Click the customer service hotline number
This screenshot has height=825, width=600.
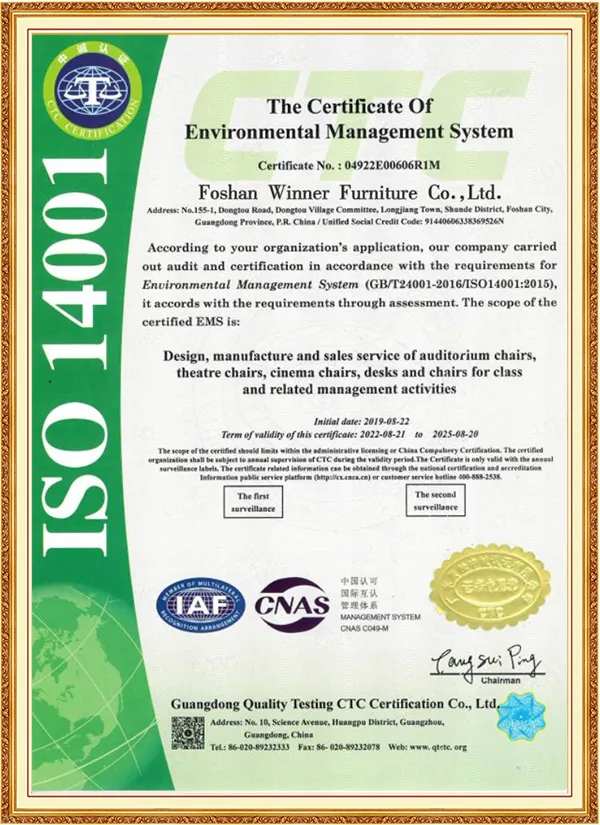tap(479, 477)
